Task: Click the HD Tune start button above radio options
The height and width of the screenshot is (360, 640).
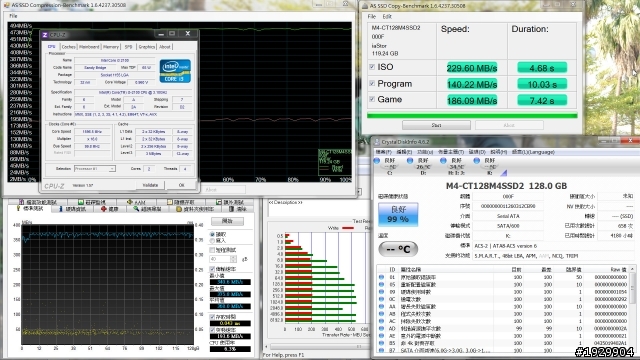Action: (227, 221)
